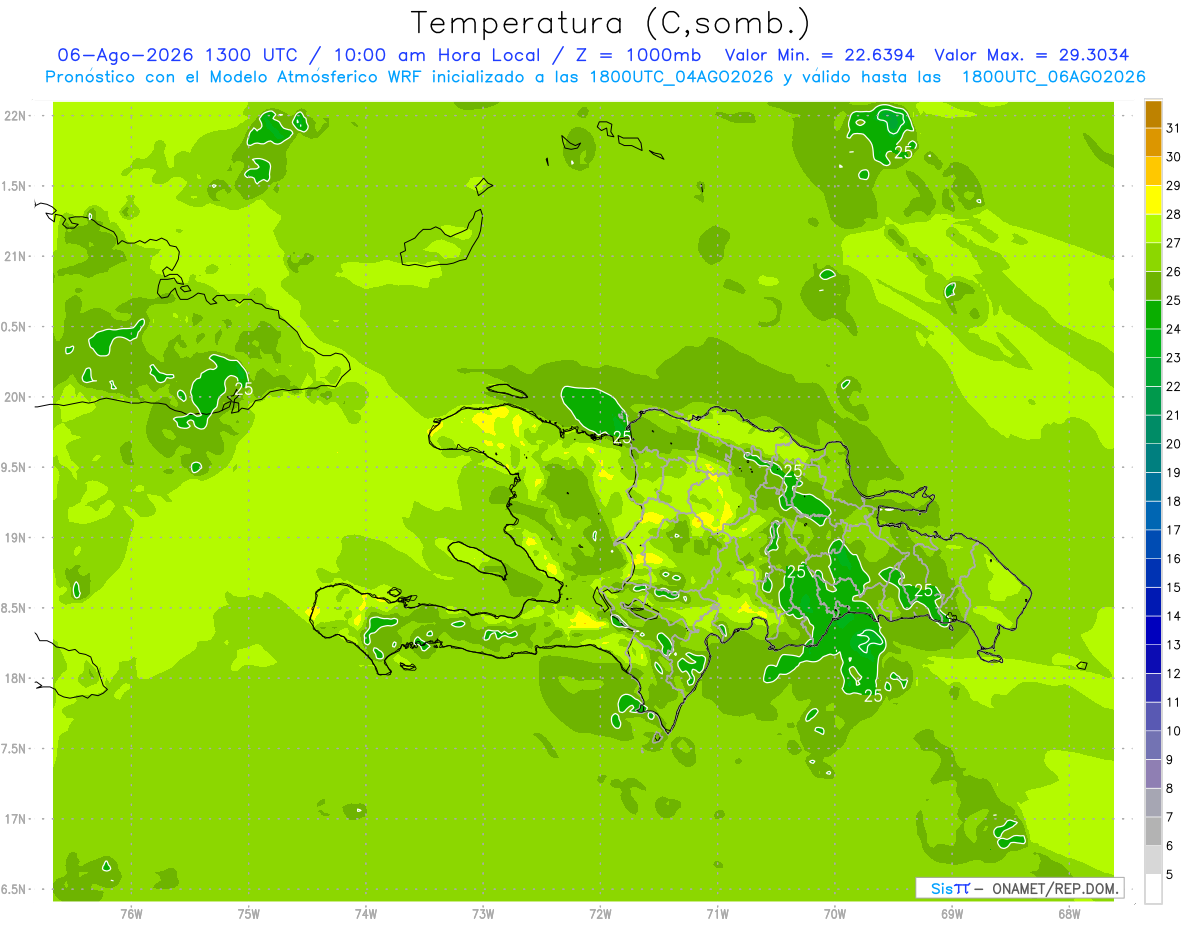Click the 73W longitude label
The image size is (1200, 927).
[x=483, y=913]
